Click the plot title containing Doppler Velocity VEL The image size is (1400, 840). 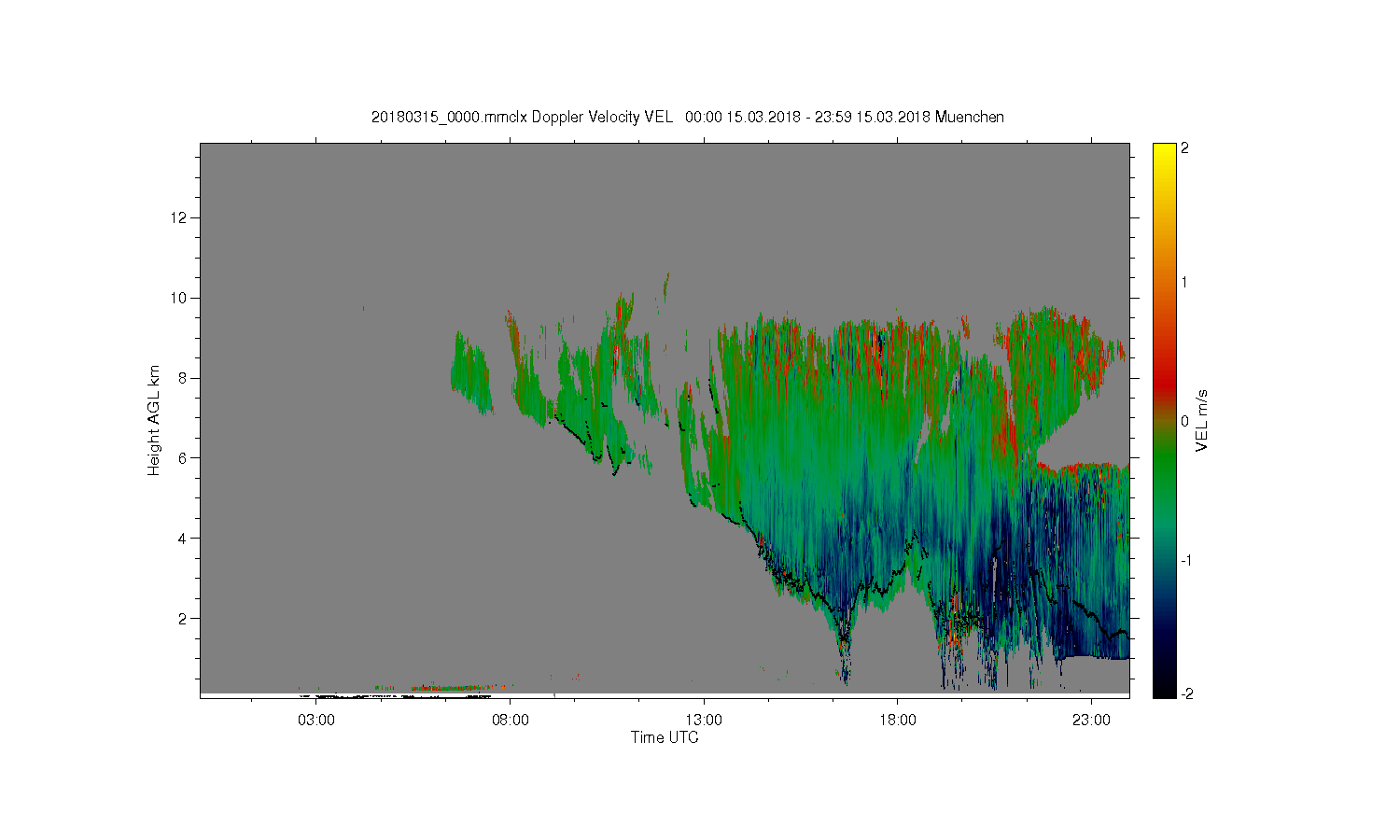point(687,117)
